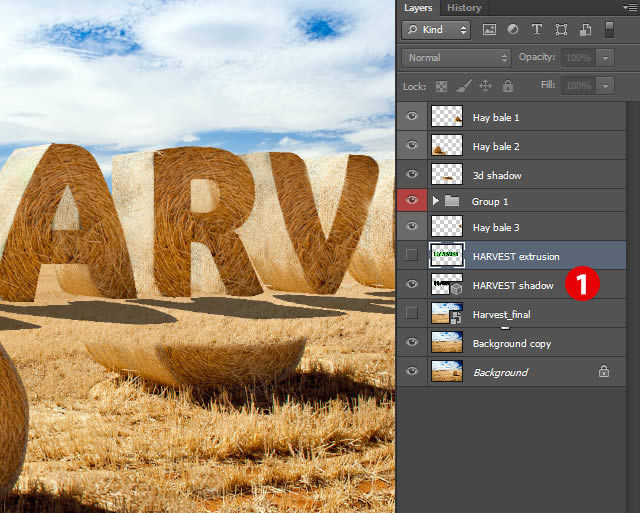Select the Harvest_final layer name

click(502, 315)
